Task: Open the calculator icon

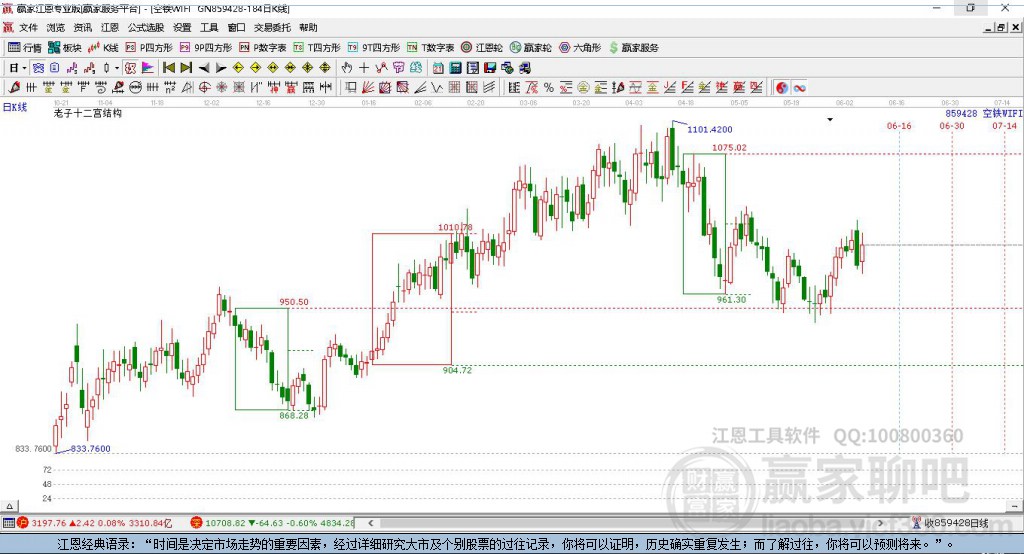Action: pyautogui.click(x=455, y=68)
